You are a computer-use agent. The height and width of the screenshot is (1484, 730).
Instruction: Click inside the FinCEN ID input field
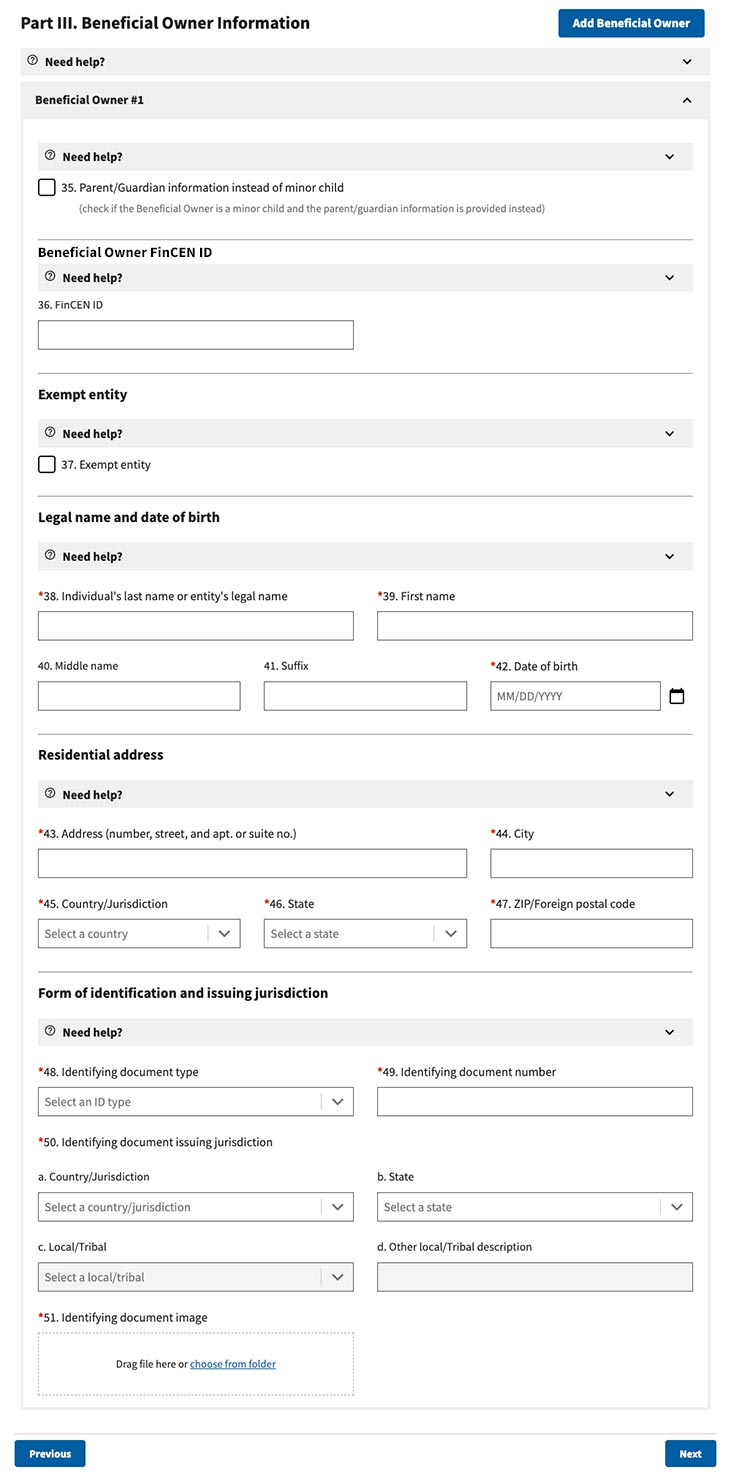(x=195, y=334)
